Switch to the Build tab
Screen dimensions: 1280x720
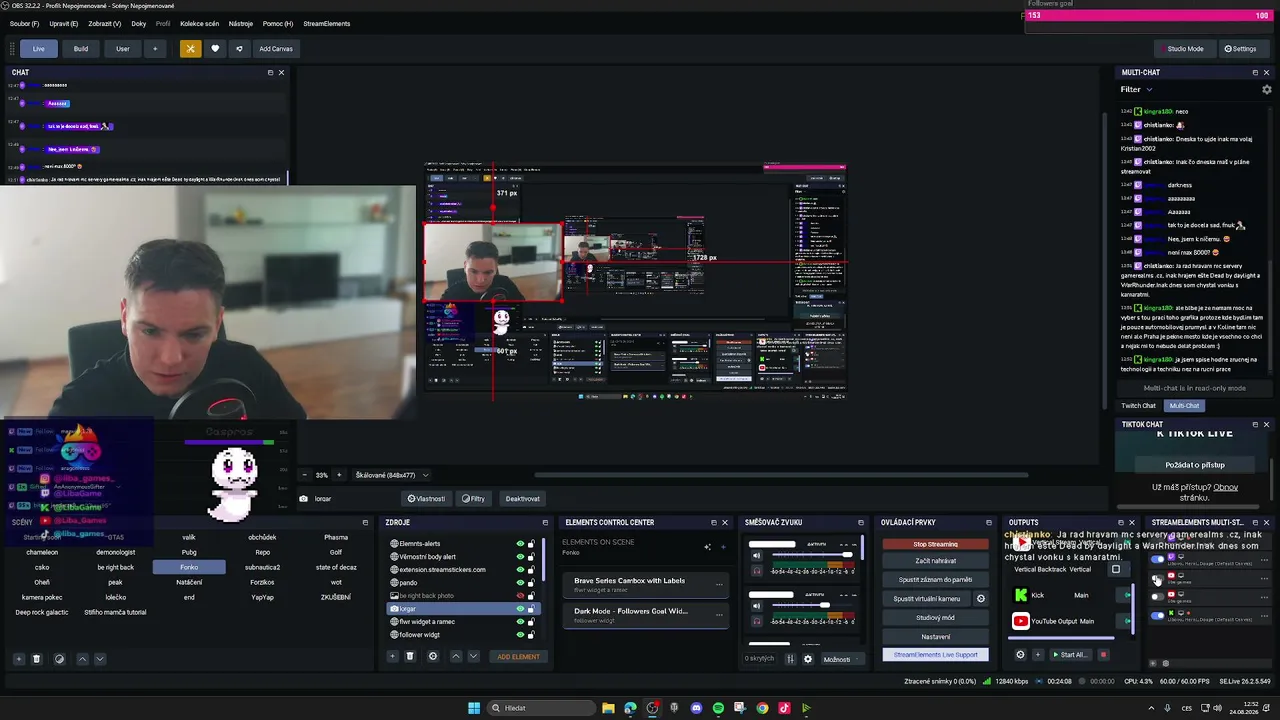81,48
